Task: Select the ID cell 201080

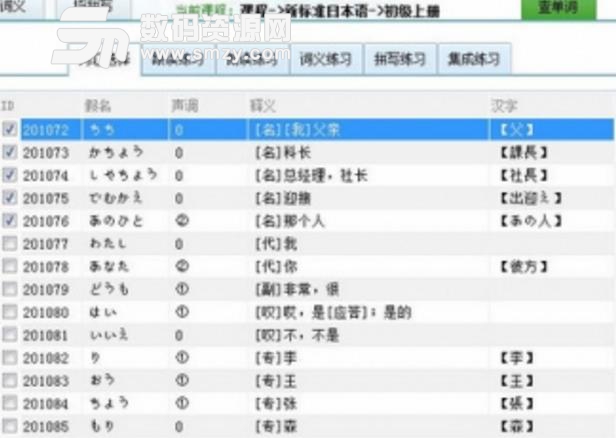Action: 46,313
